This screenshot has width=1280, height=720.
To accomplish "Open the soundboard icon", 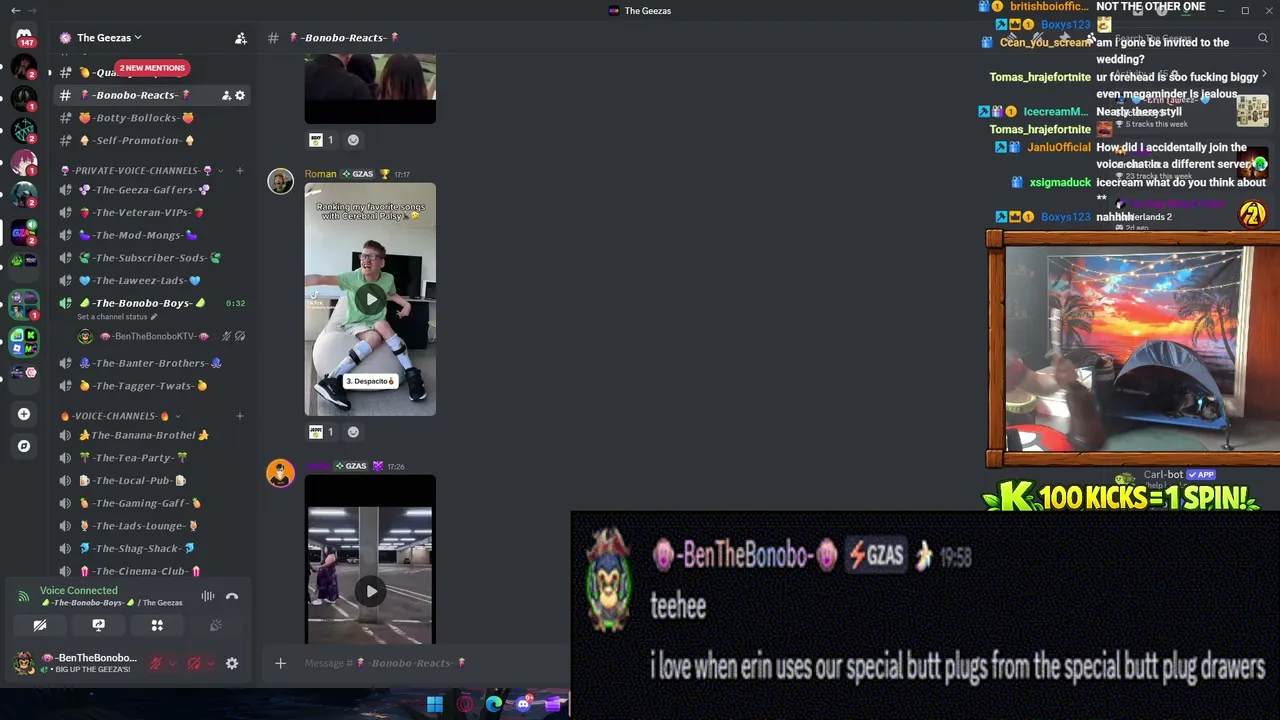I will pyautogui.click(x=215, y=625).
